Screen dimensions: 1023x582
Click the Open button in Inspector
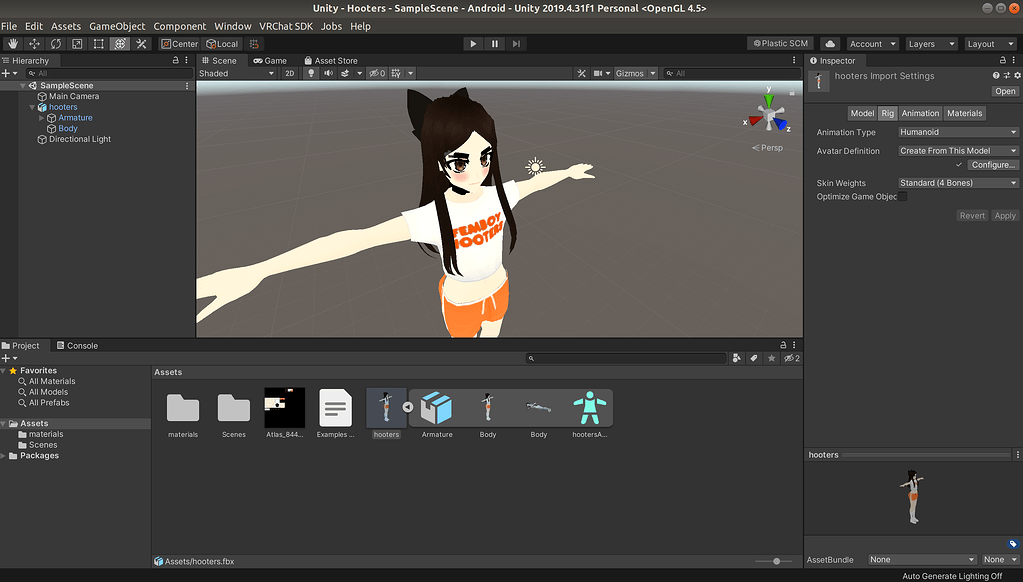coord(1004,91)
